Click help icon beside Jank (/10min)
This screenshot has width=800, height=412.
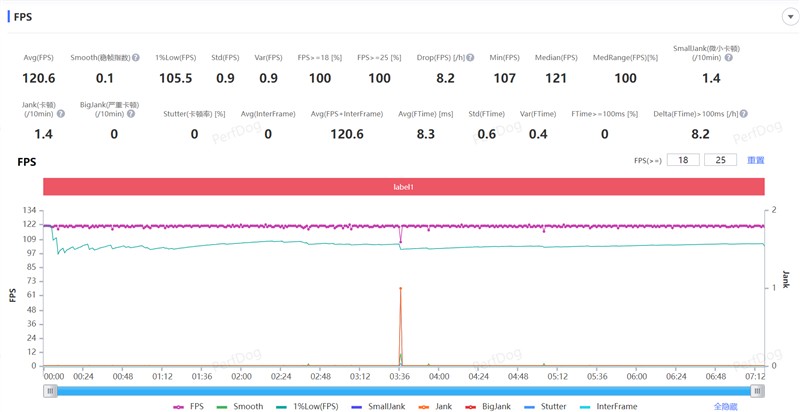[61, 114]
